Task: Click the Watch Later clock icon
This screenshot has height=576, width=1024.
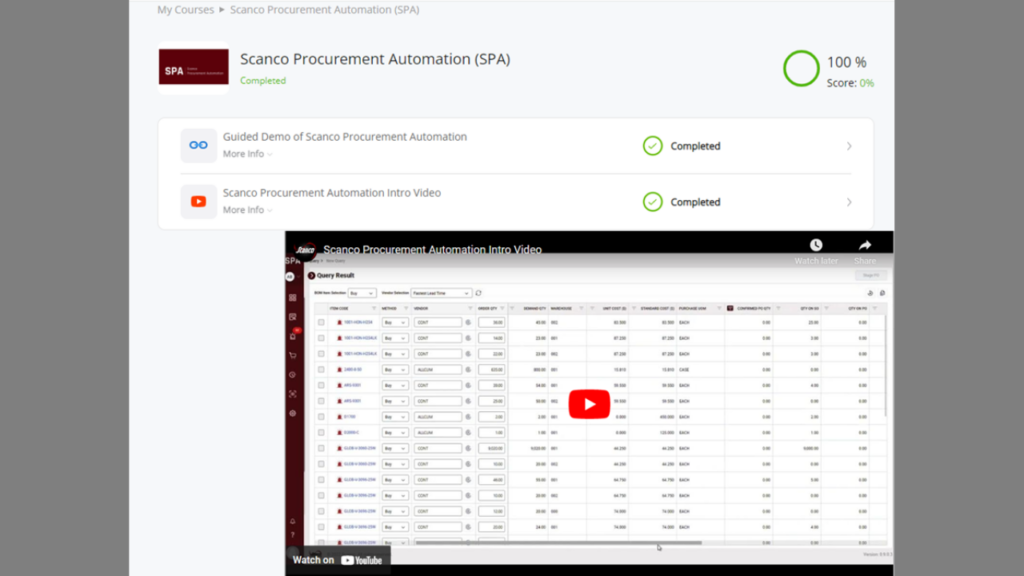Action: [x=816, y=245]
